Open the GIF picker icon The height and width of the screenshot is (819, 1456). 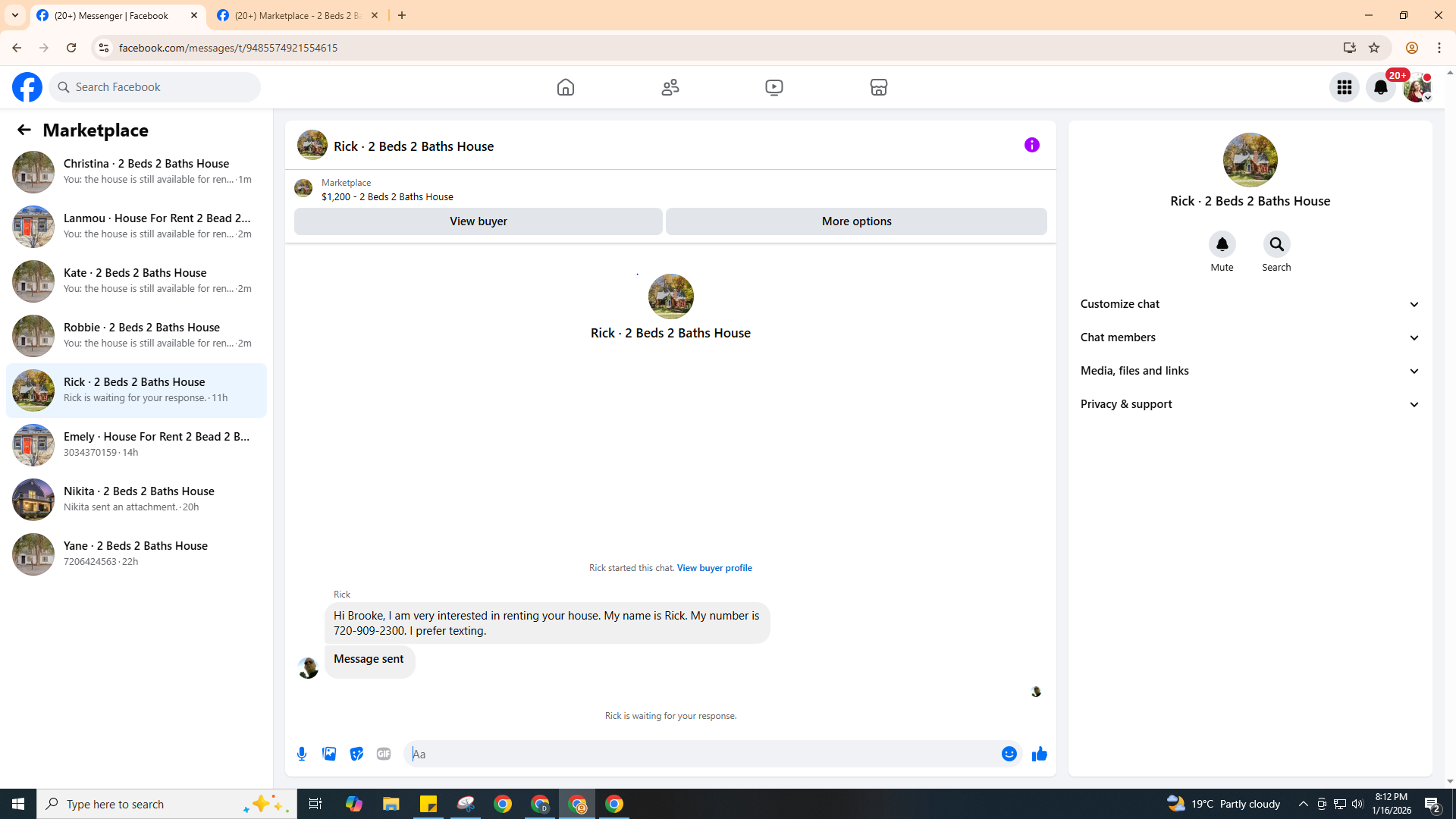coord(384,754)
